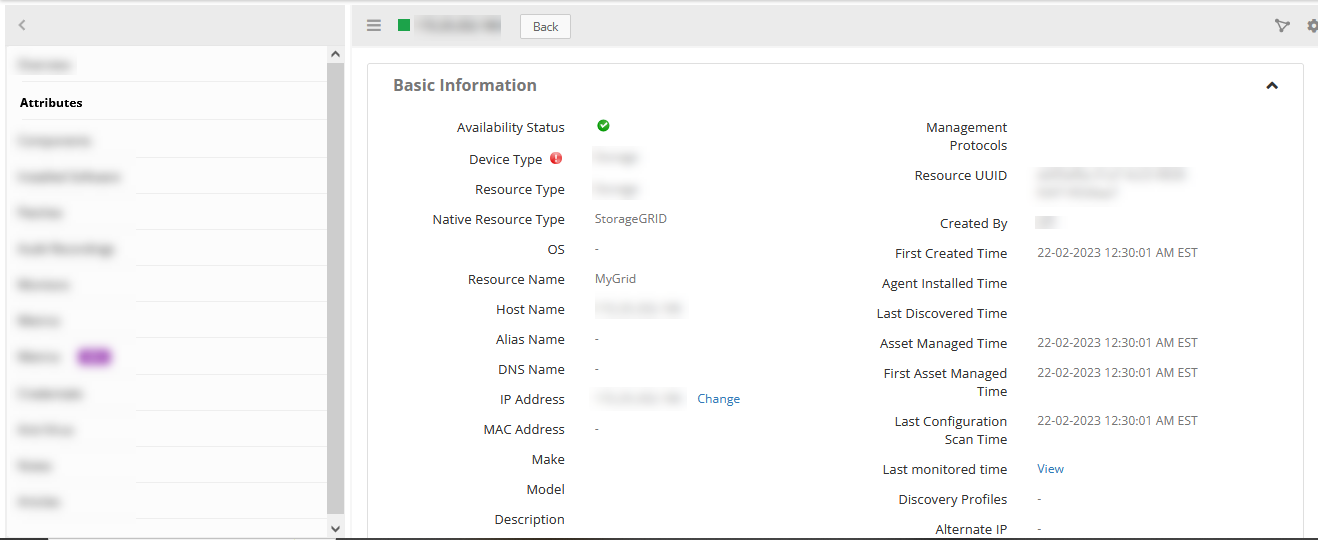Click the red alert icon beside Device Type

(556, 158)
